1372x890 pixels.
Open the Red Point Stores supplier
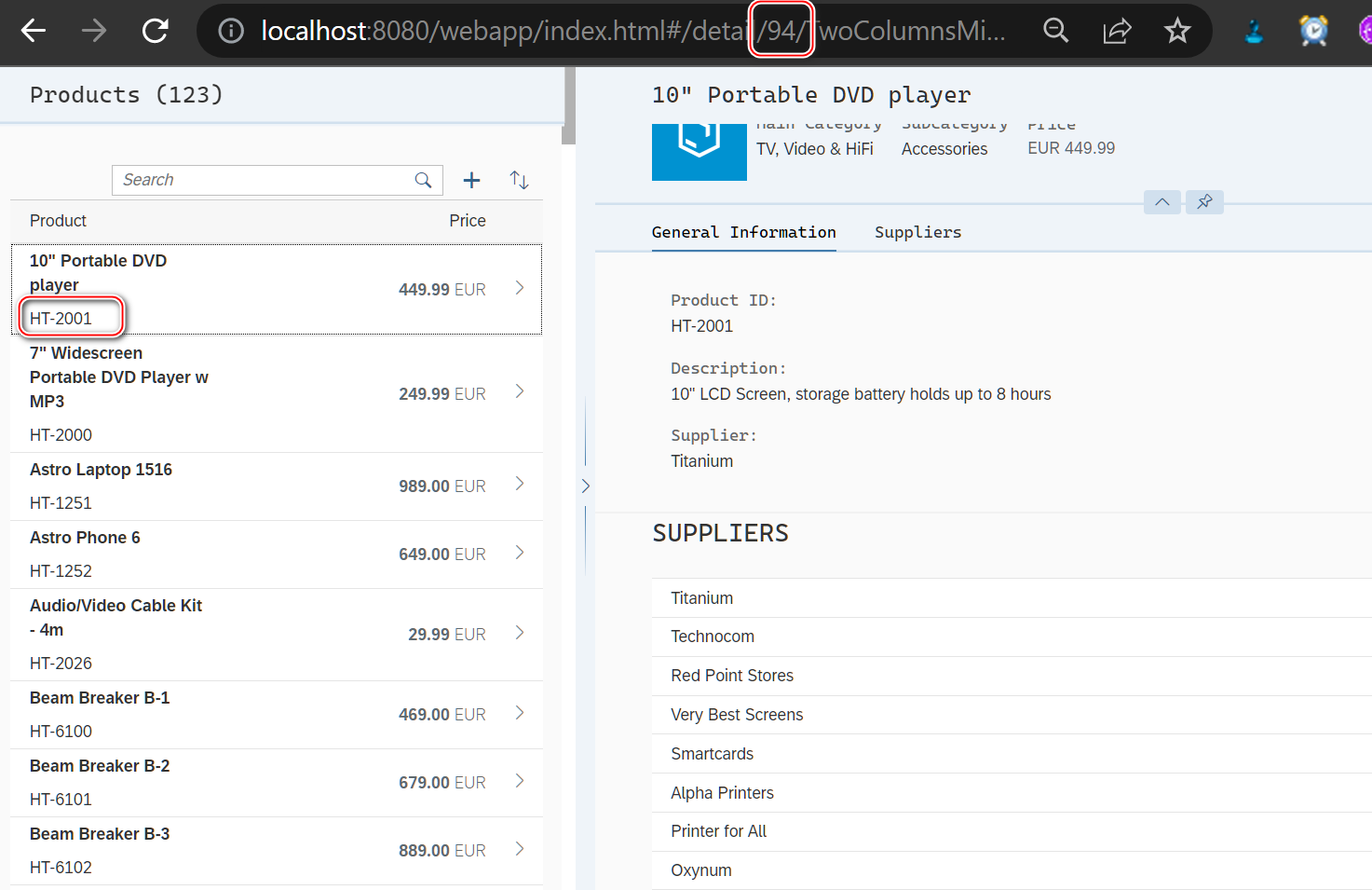732,676
